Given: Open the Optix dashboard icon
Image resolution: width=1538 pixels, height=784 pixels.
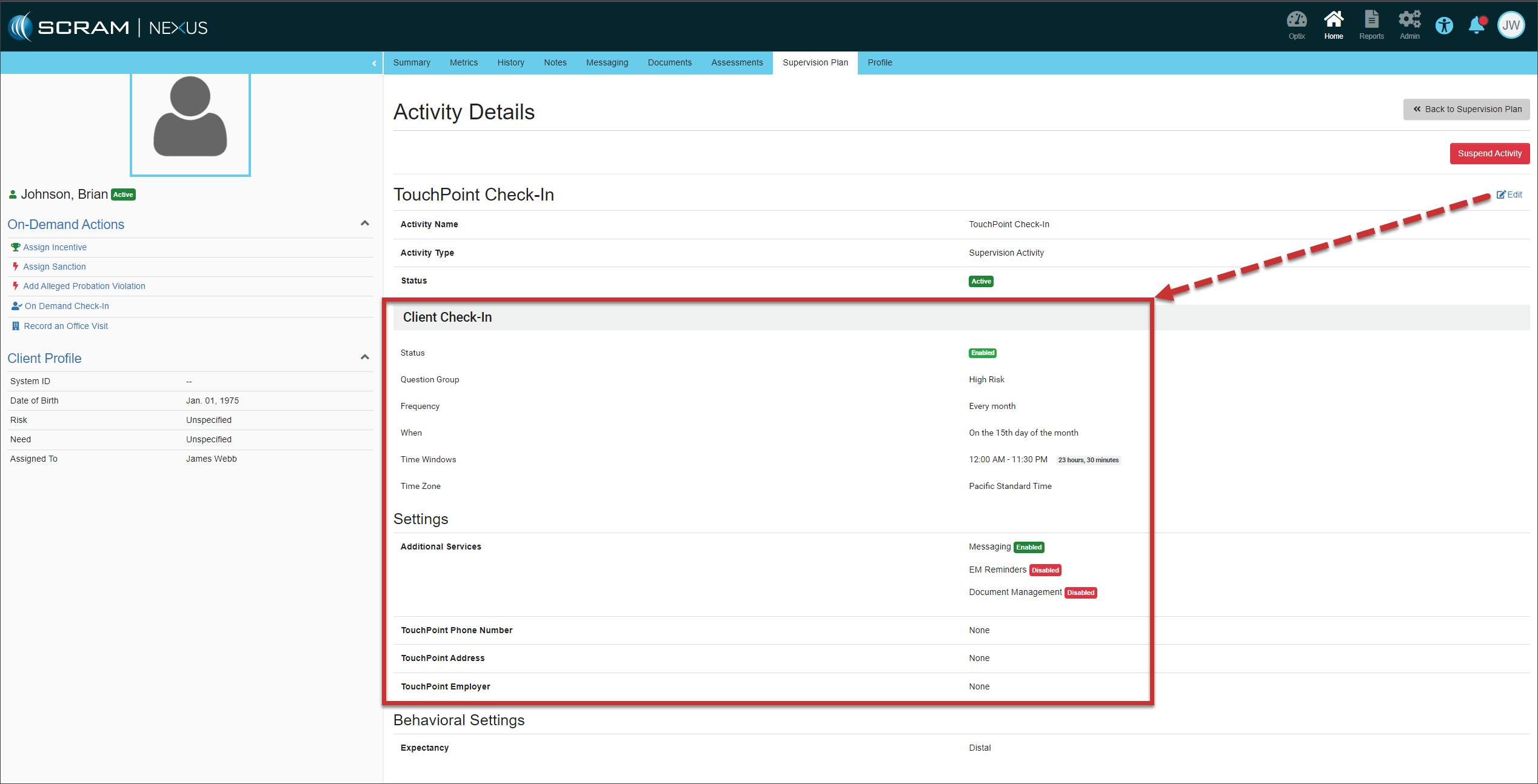Looking at the screenshot, I should 1296,25.
